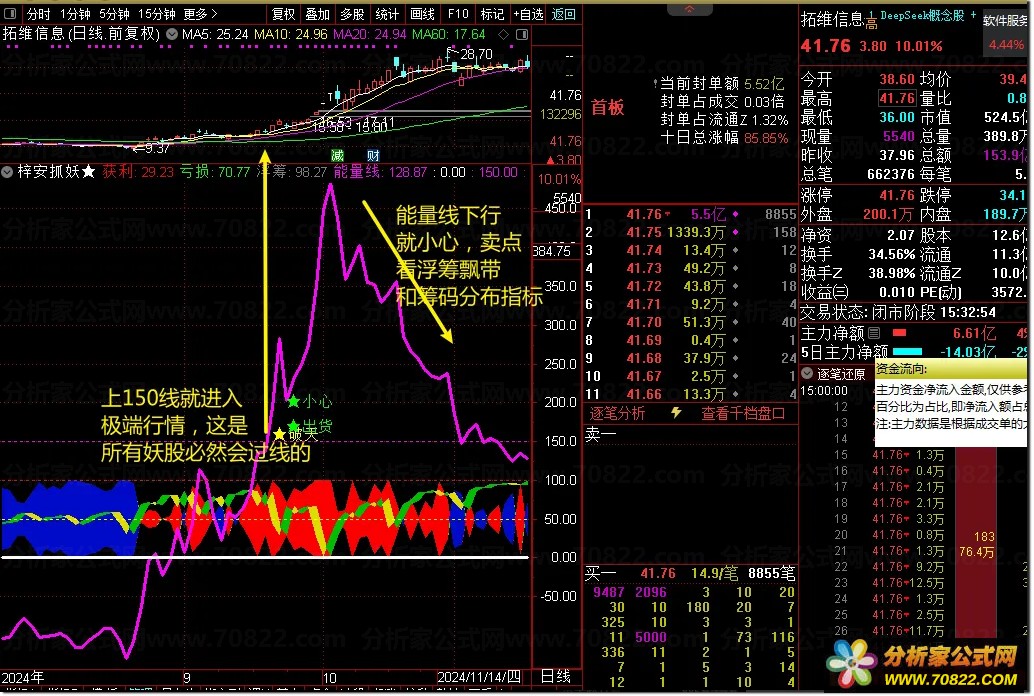The height and width of the screenshot is (696, 1034).
Task: Click the 买一 bid price row
Action: point(690,573)
